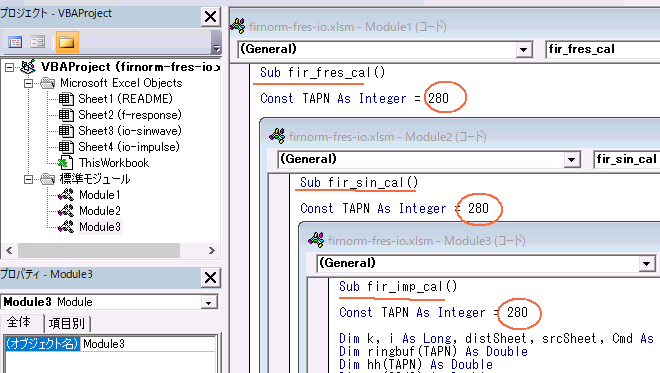Switch to the 全体 properties tab

(19, 322)
